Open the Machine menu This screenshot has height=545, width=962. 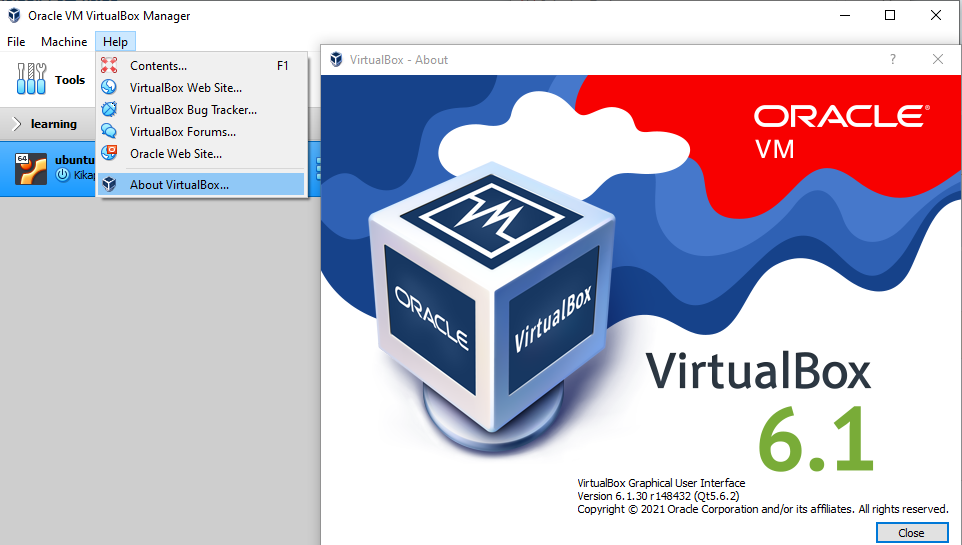(64, 42)
